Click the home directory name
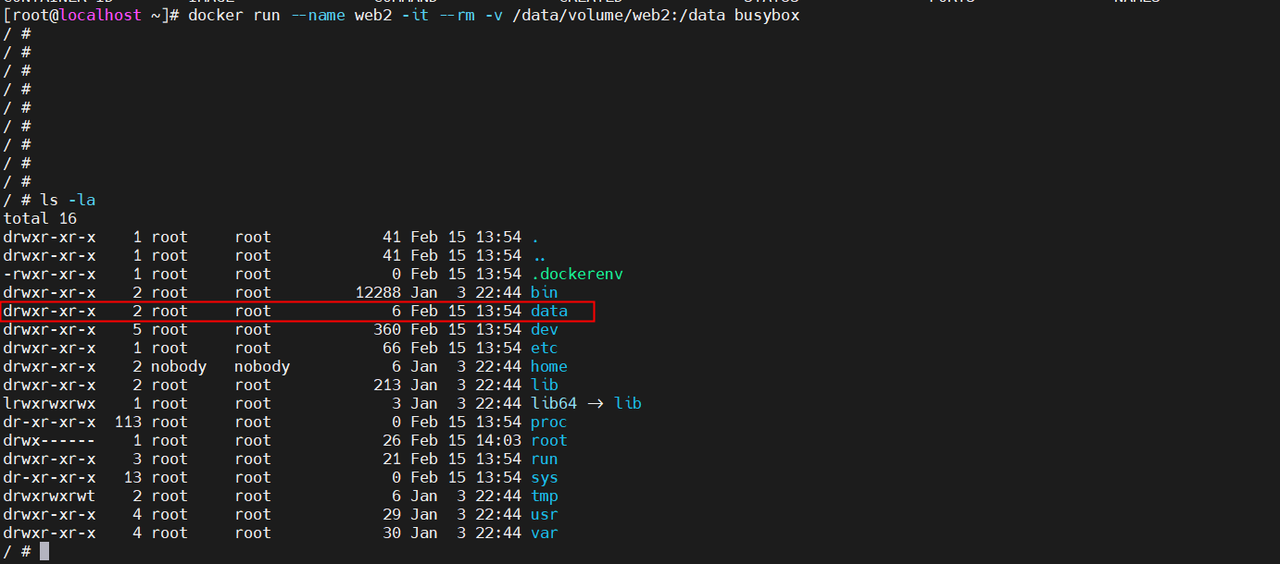 (x=549, y=367)
